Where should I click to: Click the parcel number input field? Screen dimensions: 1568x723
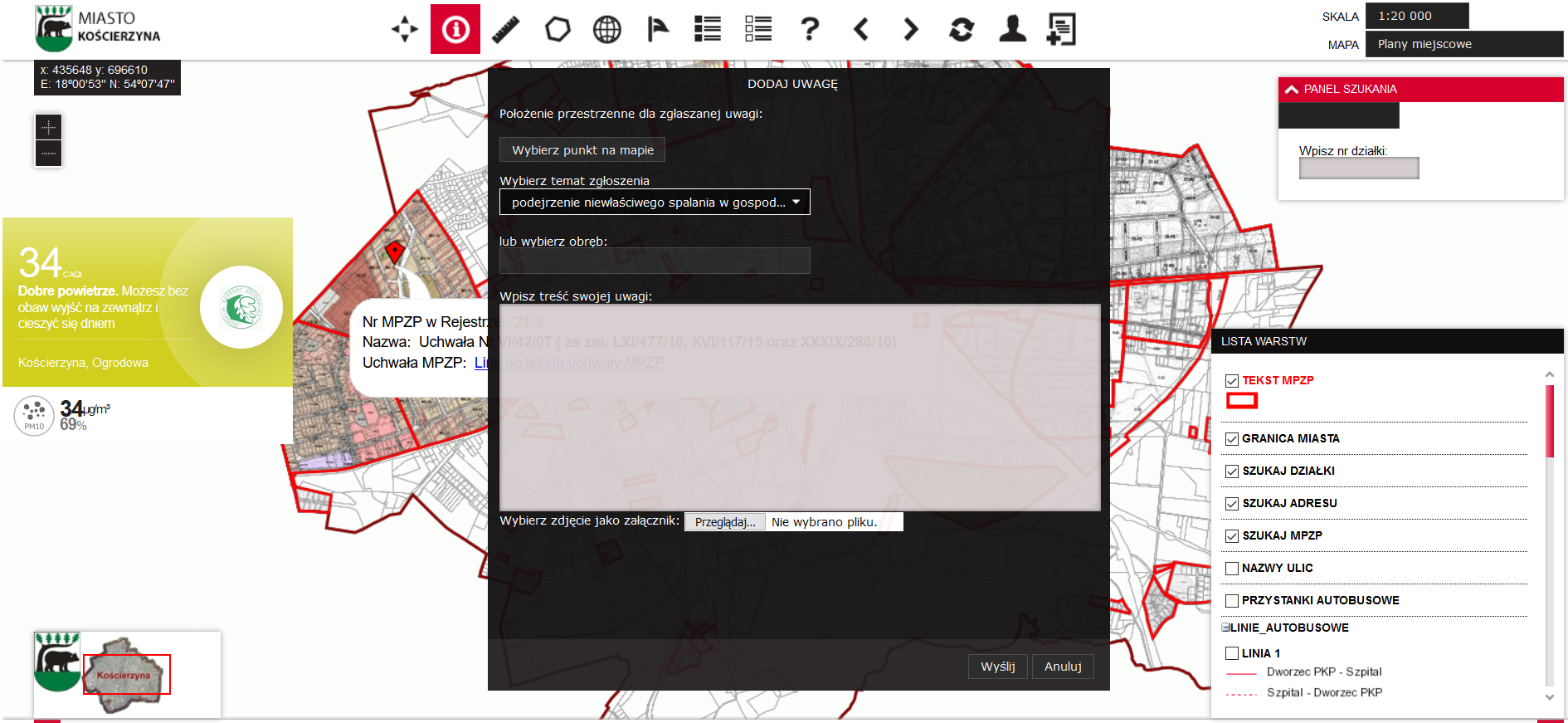1358,169
